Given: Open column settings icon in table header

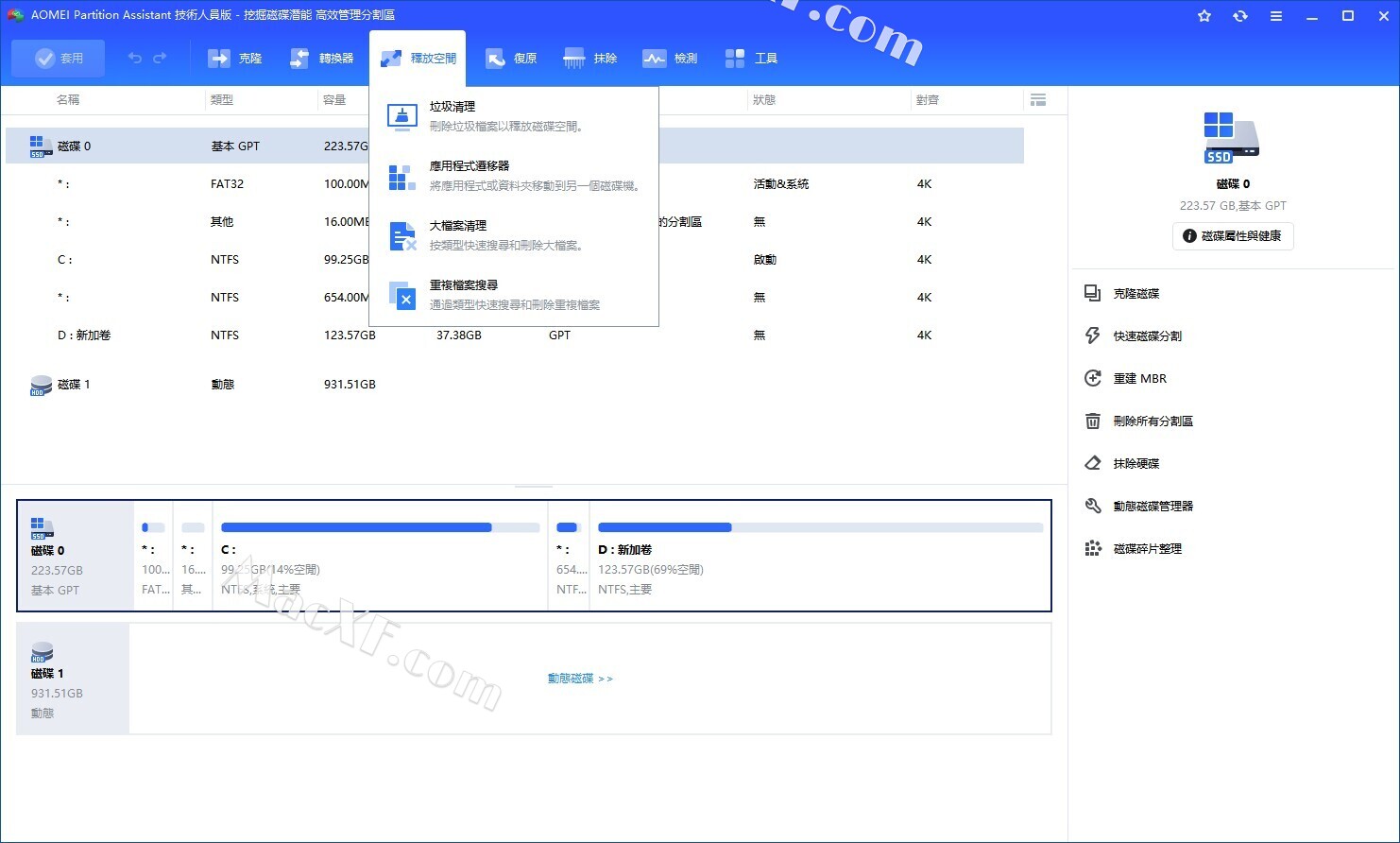Looking at the screenshot, I should pos(1038,100).
